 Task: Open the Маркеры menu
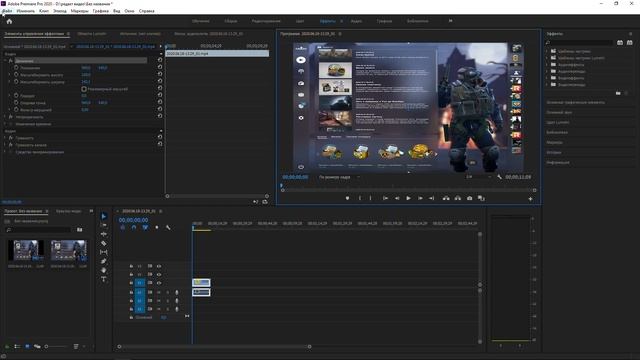(80, 11)
